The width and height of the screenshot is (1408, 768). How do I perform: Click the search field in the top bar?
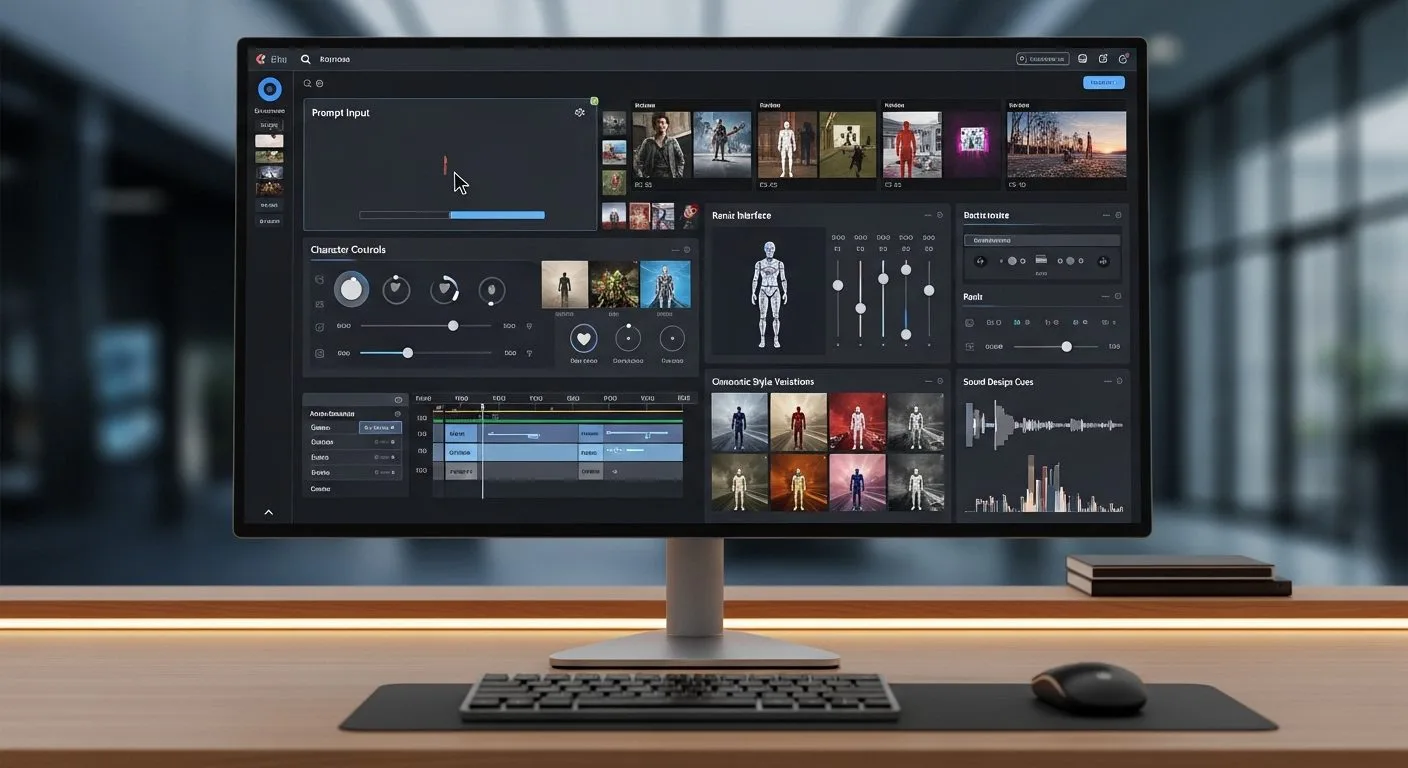coord(335,59)
